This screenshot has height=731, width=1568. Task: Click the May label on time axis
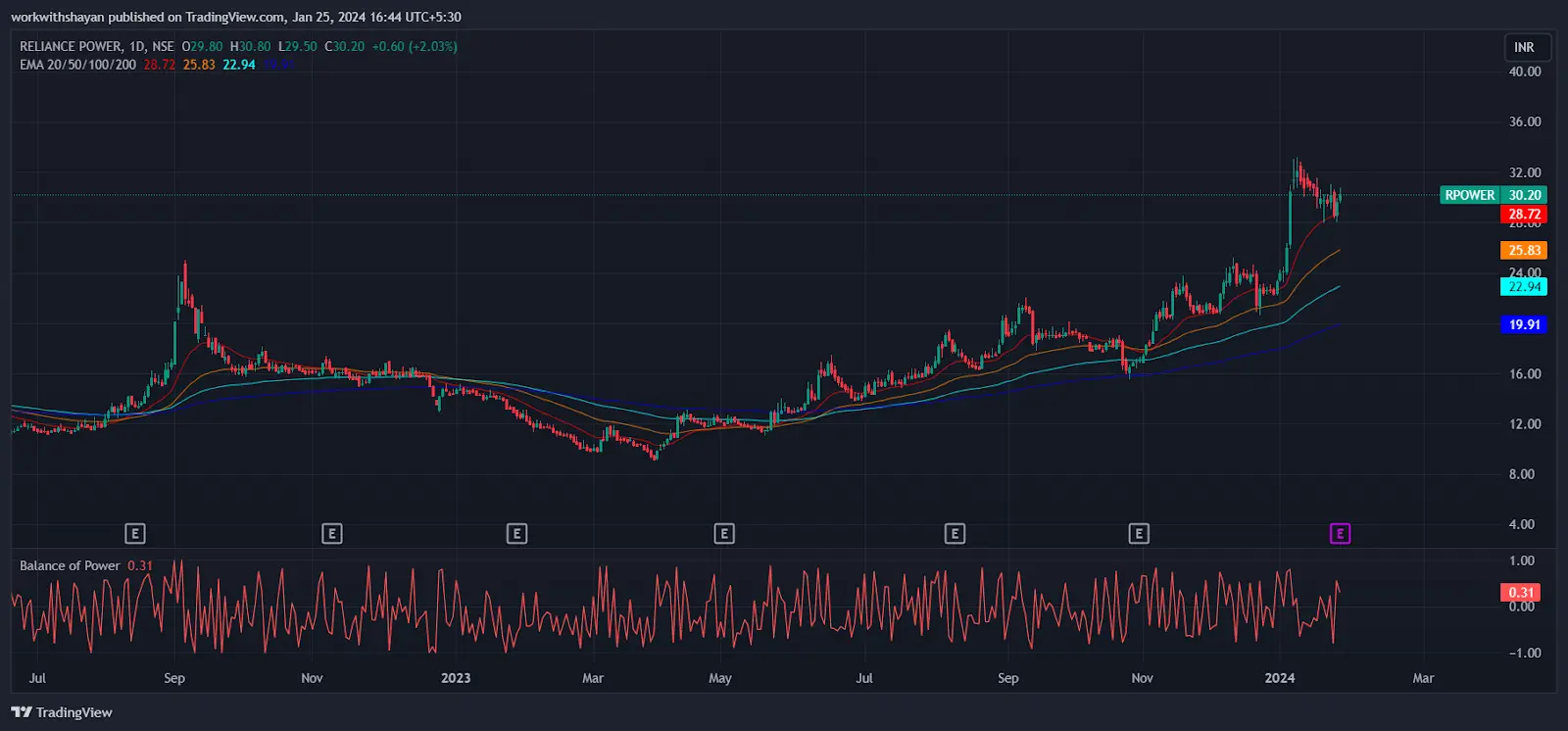[720, 678]
